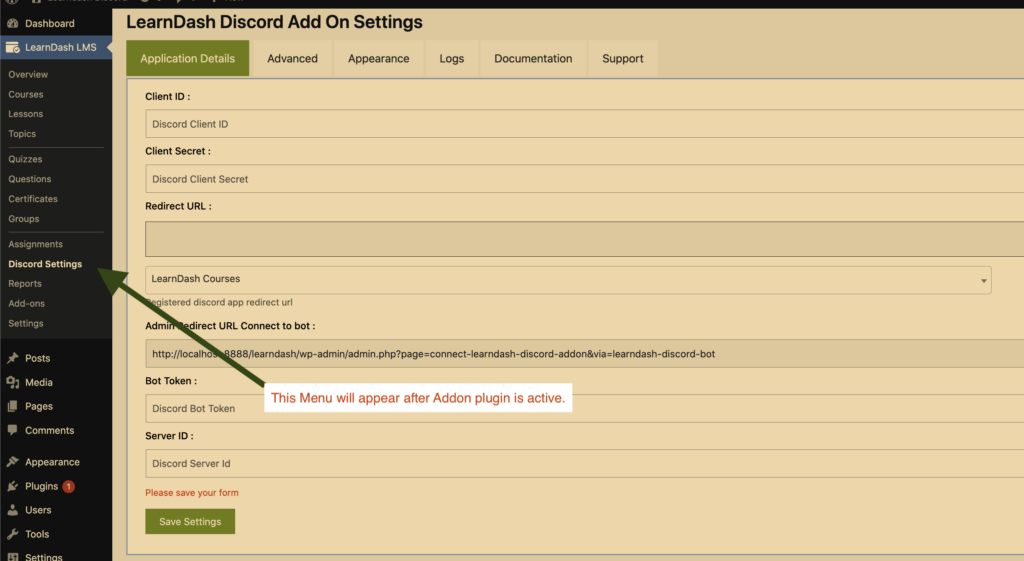Screen dimensions: 1024x561
Task: Open the Groups submenu link
Action: 24,218
